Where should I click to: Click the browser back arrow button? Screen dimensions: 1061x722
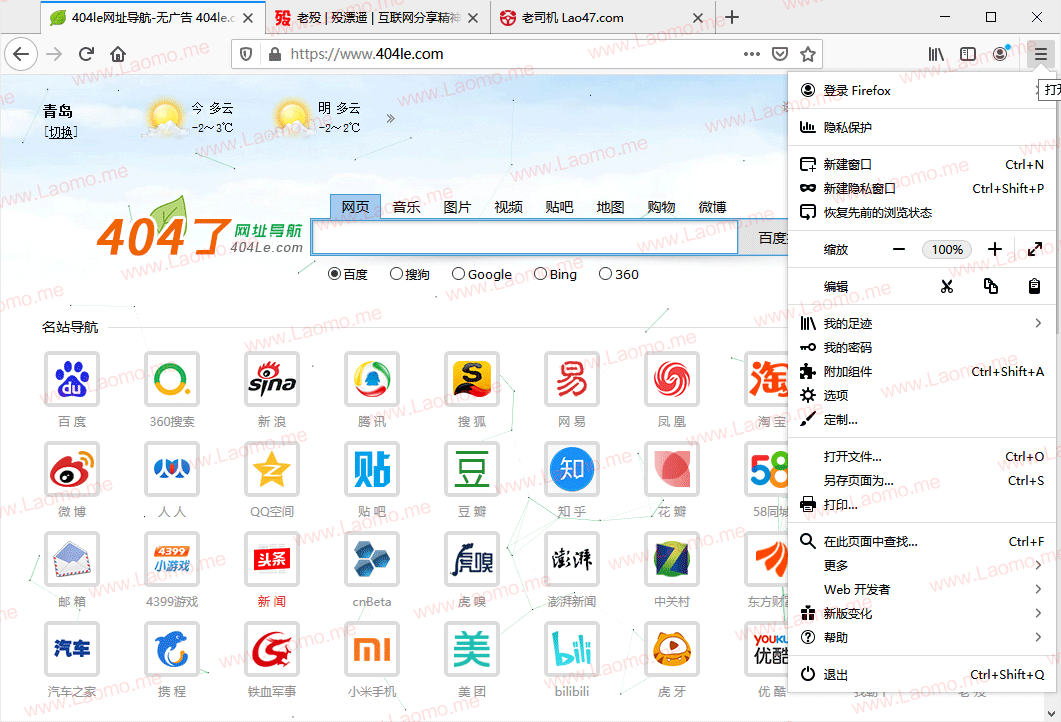[21, 54]
